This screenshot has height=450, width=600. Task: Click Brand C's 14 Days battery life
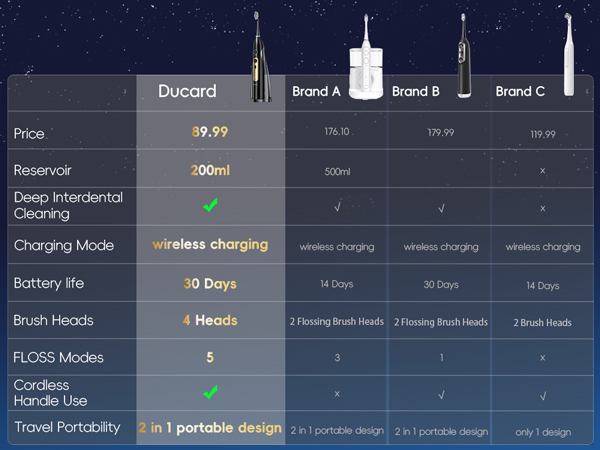pyautogui.click(x=543, y=286)
